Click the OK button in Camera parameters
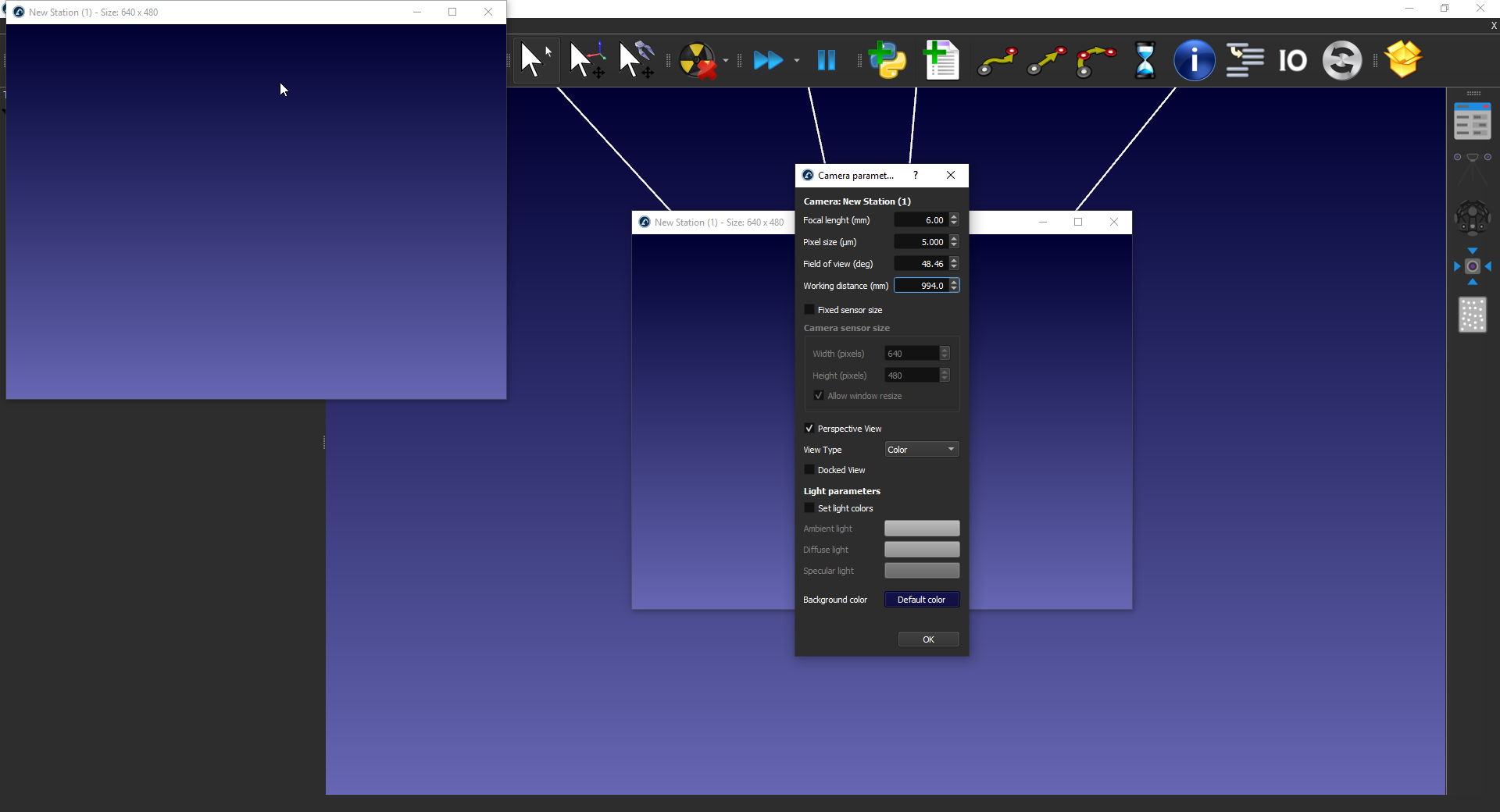The height and width of the screenshot is (812, 1500). coord(928,639)
